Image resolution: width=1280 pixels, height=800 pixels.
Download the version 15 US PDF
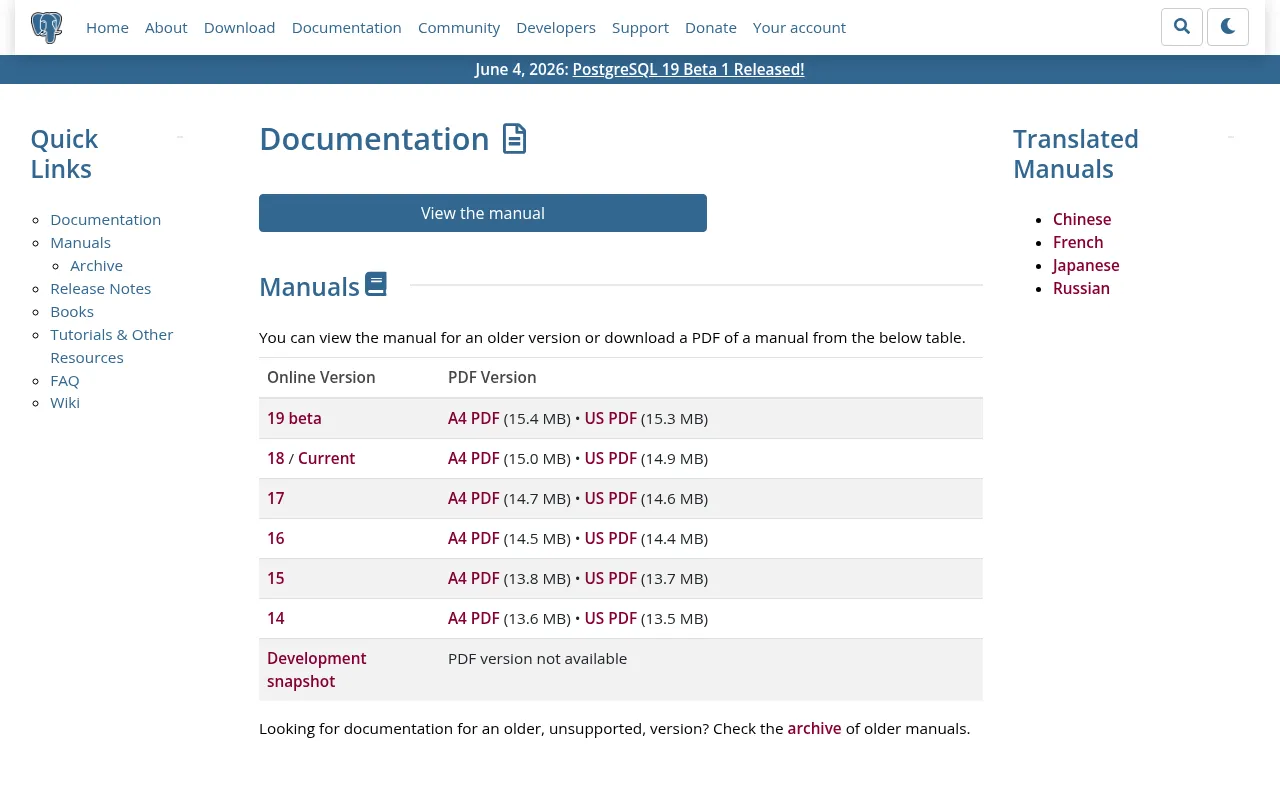tap(611, 579)
